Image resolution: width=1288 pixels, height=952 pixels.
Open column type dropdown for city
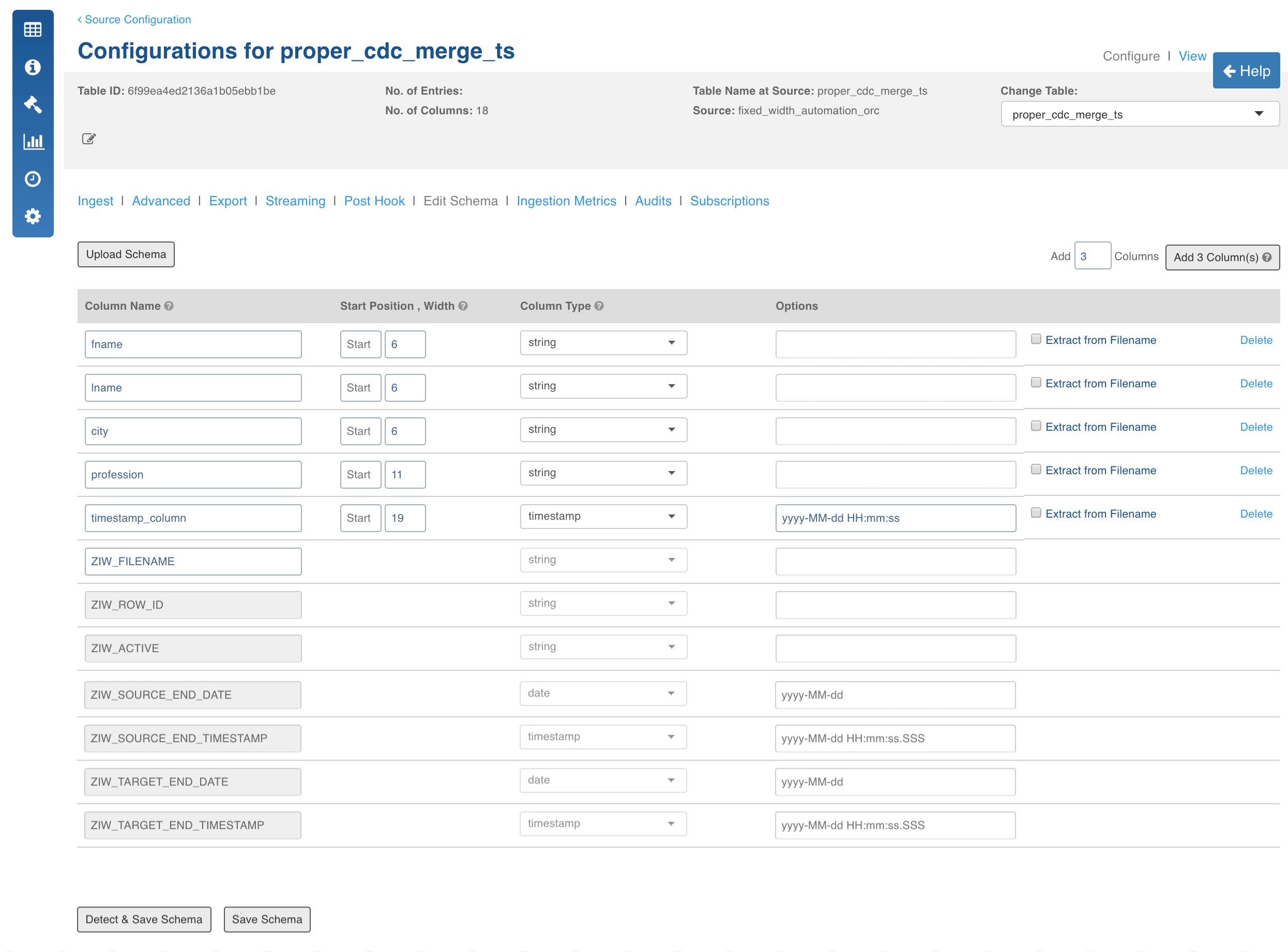(x=603, y=429)
